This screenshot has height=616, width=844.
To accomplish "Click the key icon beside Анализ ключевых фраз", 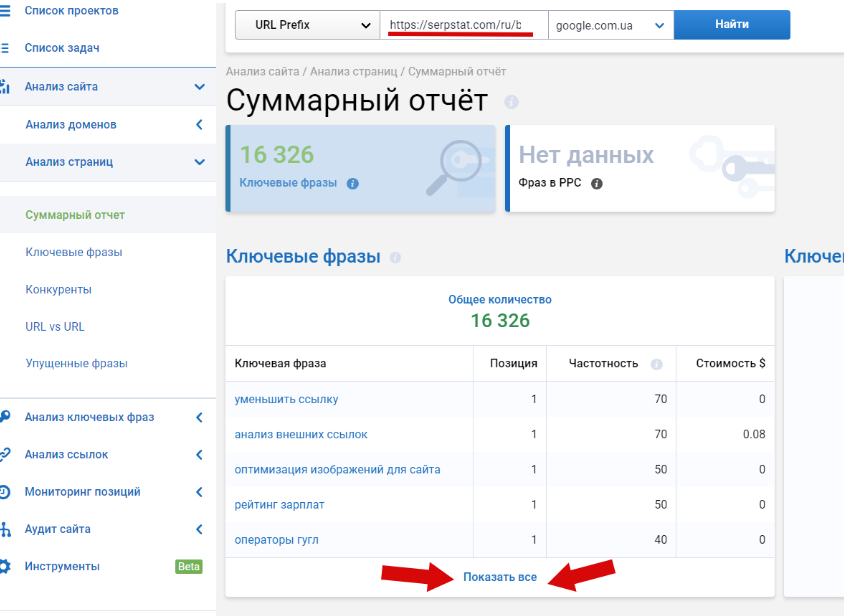I will [x=5, y=417].
